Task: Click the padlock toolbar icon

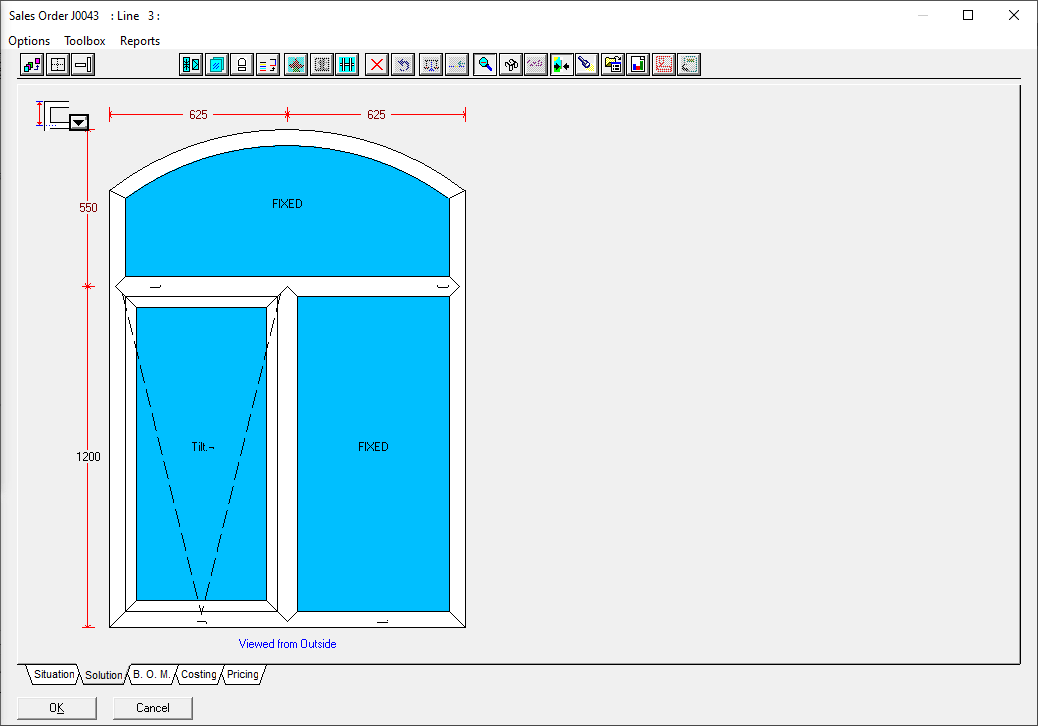Action: click(242, 65)
